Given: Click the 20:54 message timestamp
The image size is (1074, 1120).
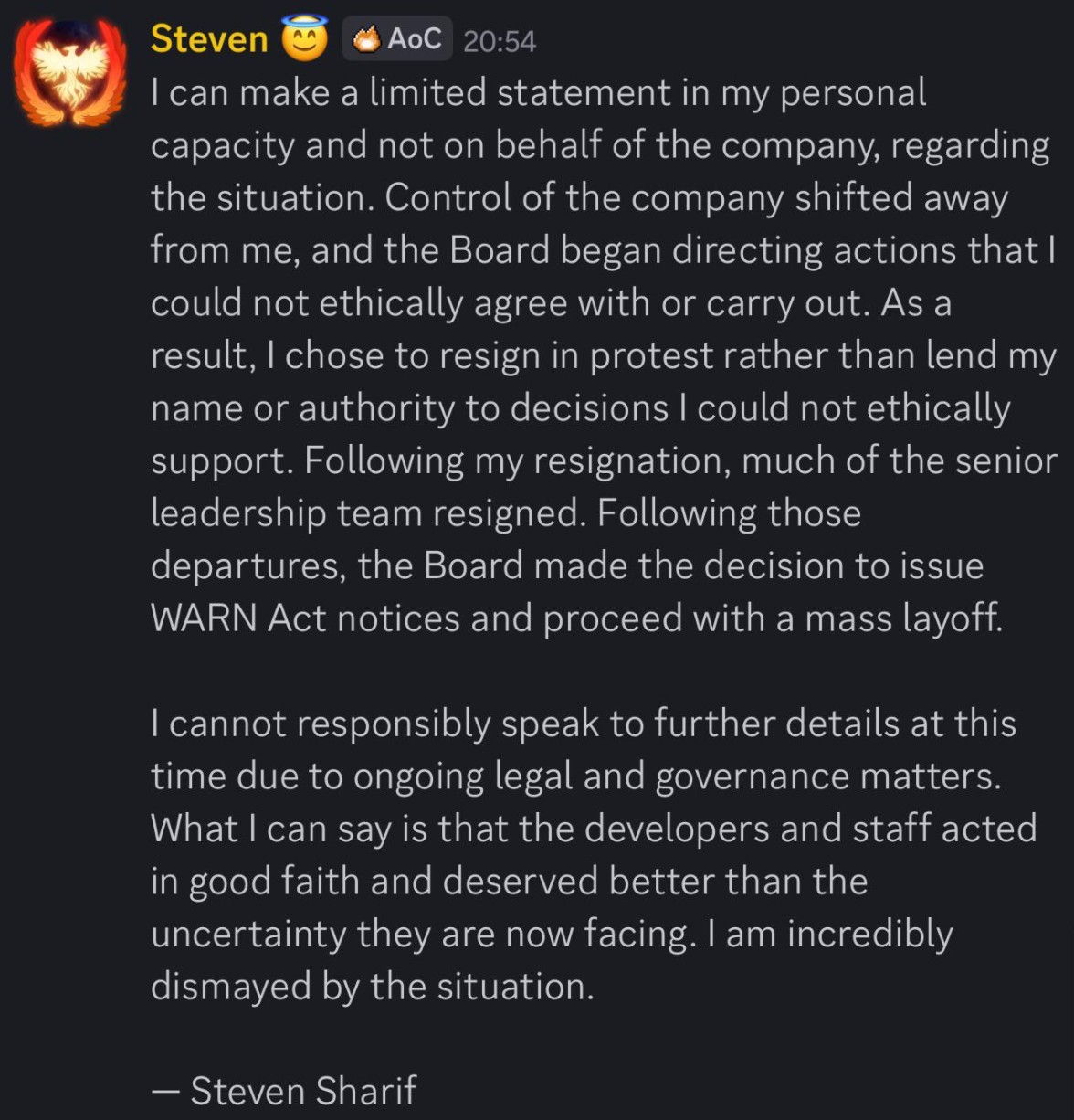Looking at the screenshot, I should 499,41.
